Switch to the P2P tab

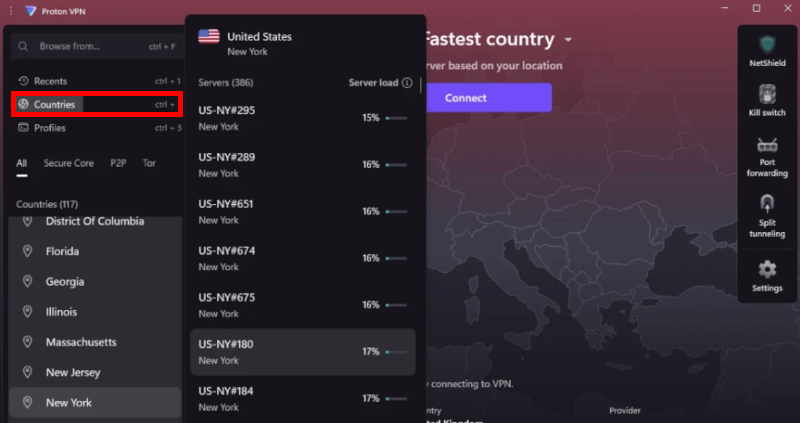[118, 163]
